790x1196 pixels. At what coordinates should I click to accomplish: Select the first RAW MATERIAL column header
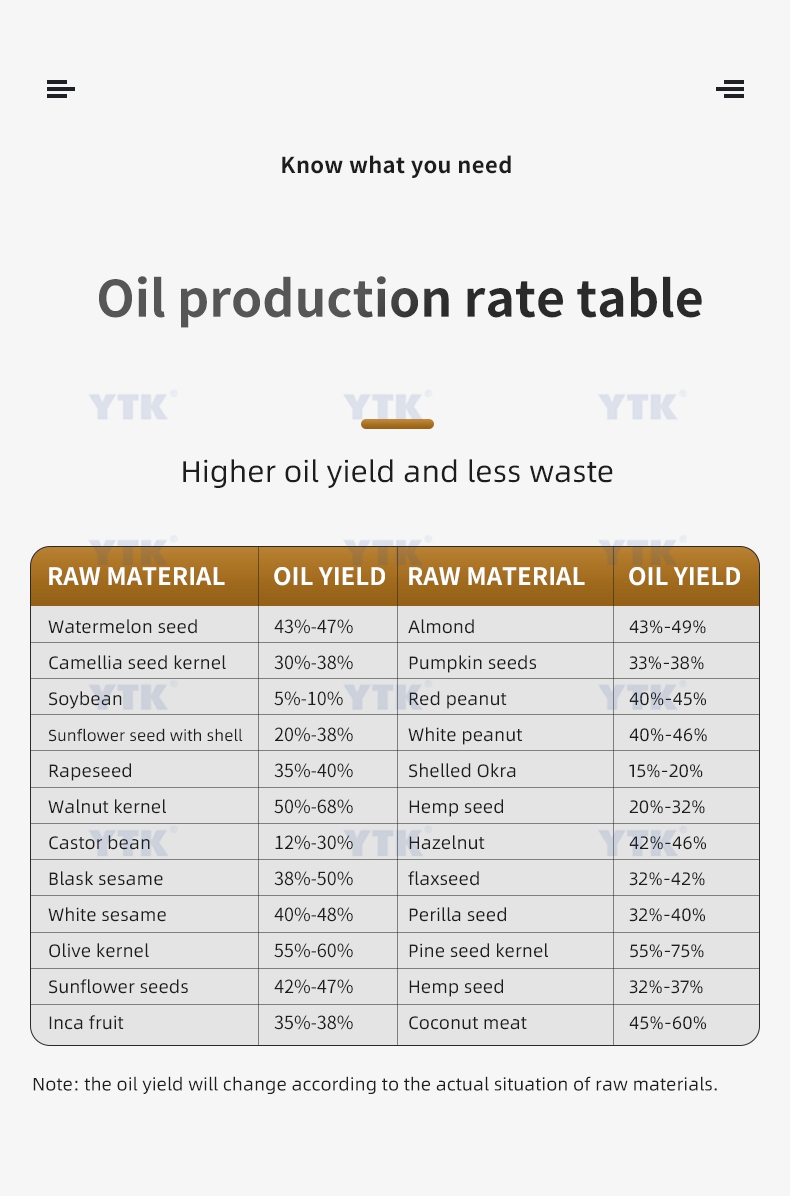tap(136, 577)
